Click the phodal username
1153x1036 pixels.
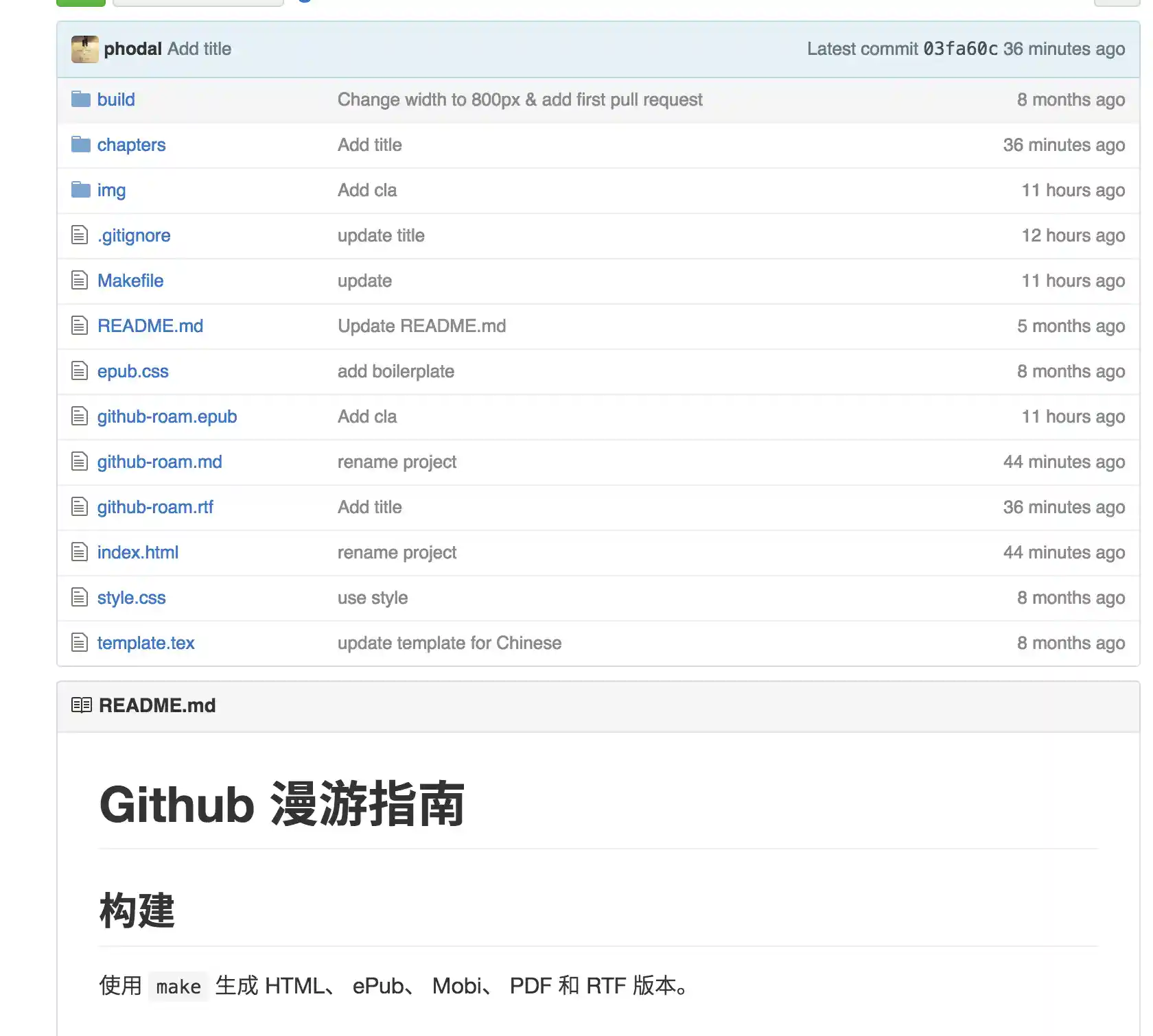[x=133, y=49]
